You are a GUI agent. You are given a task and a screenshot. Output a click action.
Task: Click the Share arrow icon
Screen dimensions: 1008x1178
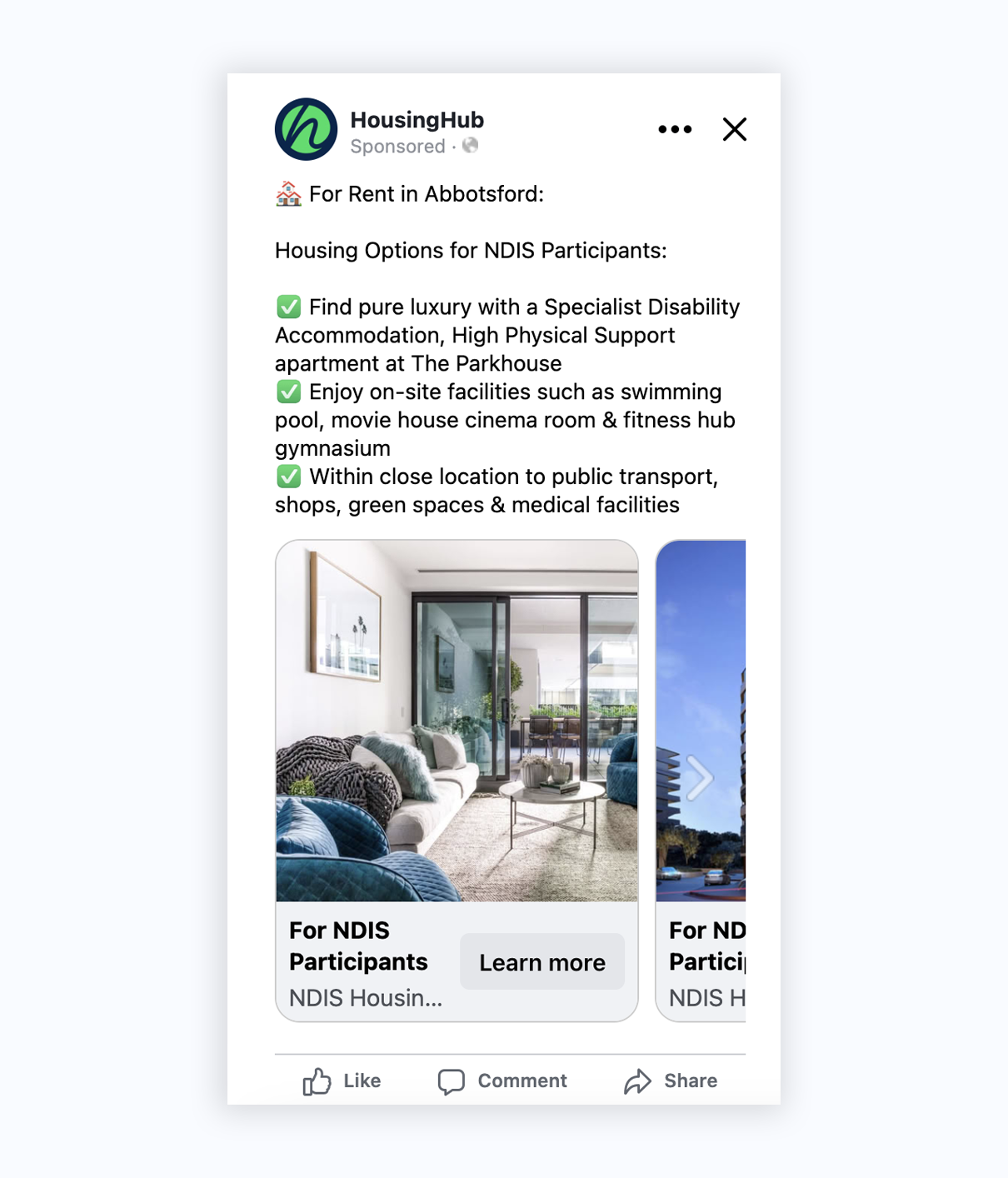[637, 1081]
